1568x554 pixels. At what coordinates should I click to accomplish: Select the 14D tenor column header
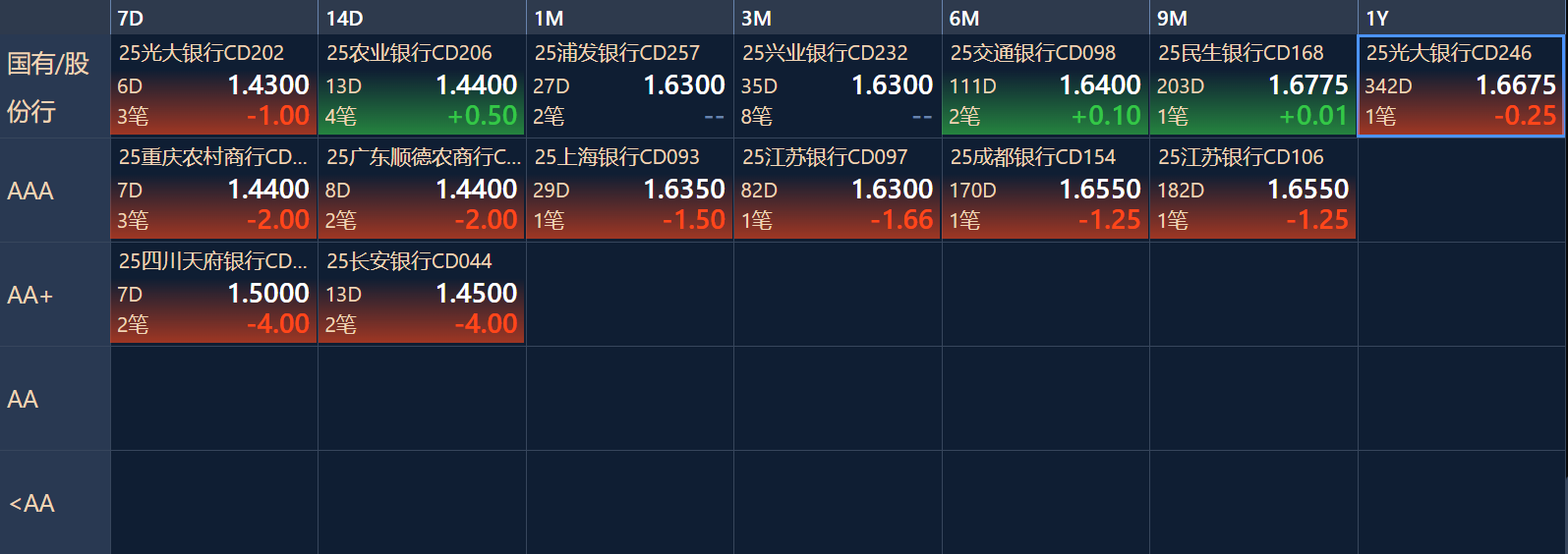(x=422, y=18)
